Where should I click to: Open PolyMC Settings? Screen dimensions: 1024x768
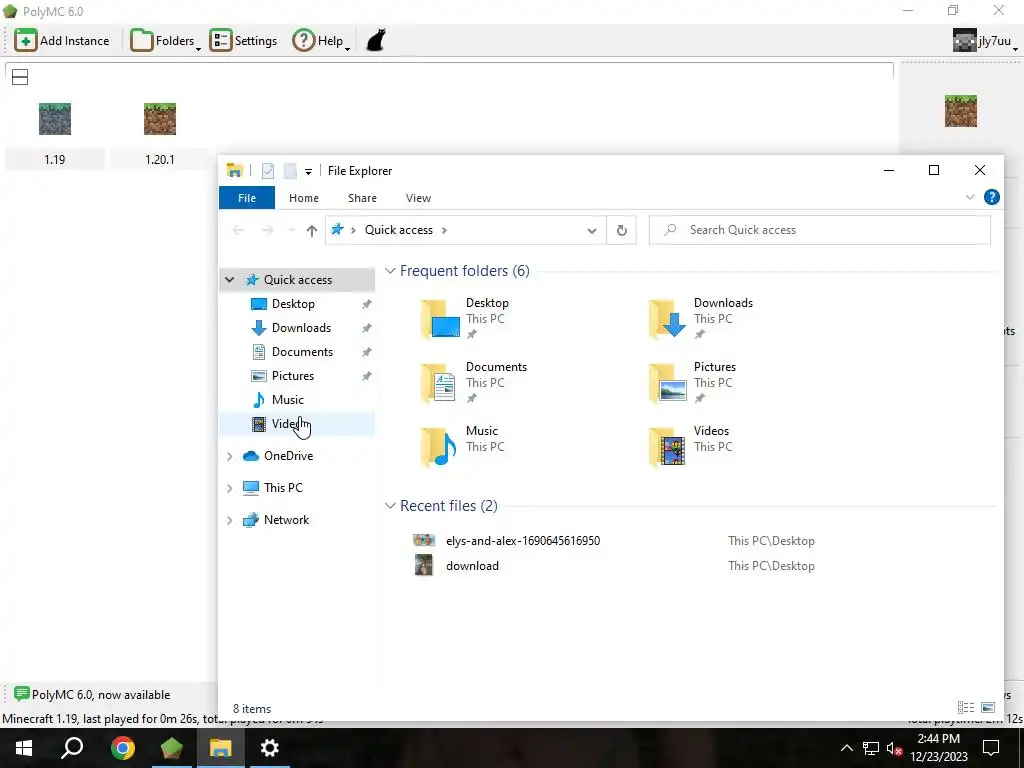[243, 40]
